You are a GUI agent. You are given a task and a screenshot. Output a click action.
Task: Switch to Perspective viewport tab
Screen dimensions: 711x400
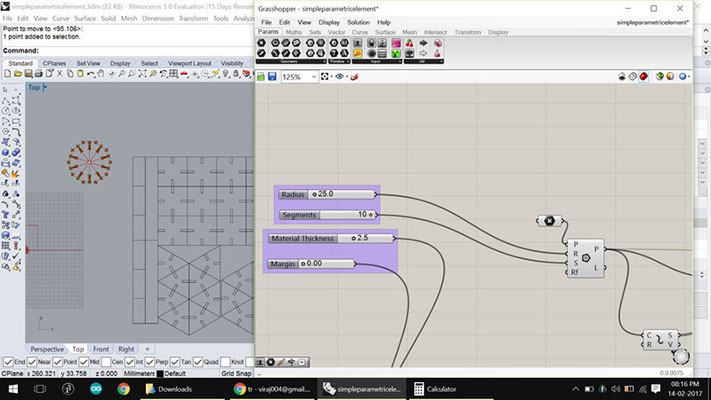coord(47,349)
